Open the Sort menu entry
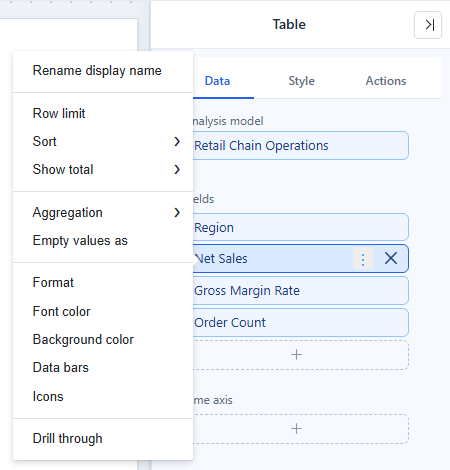450x470 pixels. (x=103, y=141)
